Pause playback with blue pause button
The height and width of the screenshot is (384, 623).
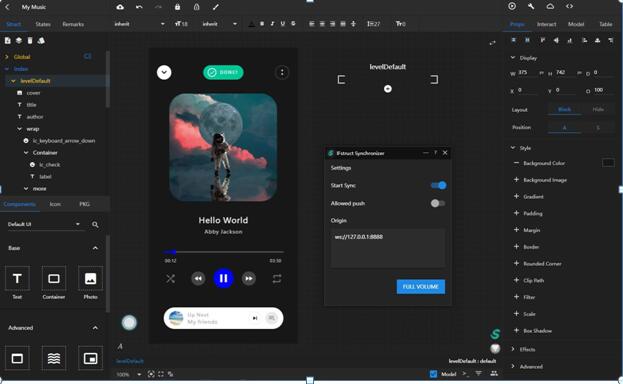(x=223, y=278)
